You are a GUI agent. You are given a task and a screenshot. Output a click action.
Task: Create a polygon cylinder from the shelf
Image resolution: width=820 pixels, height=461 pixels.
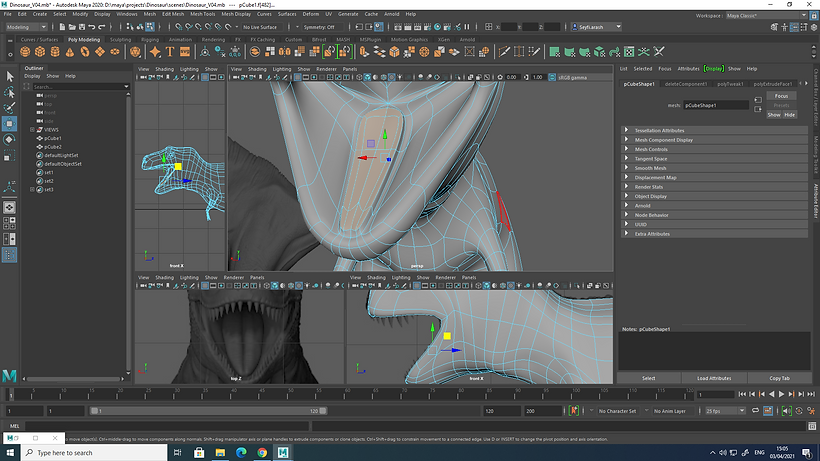pyautogui.click(x=55, y=52)
